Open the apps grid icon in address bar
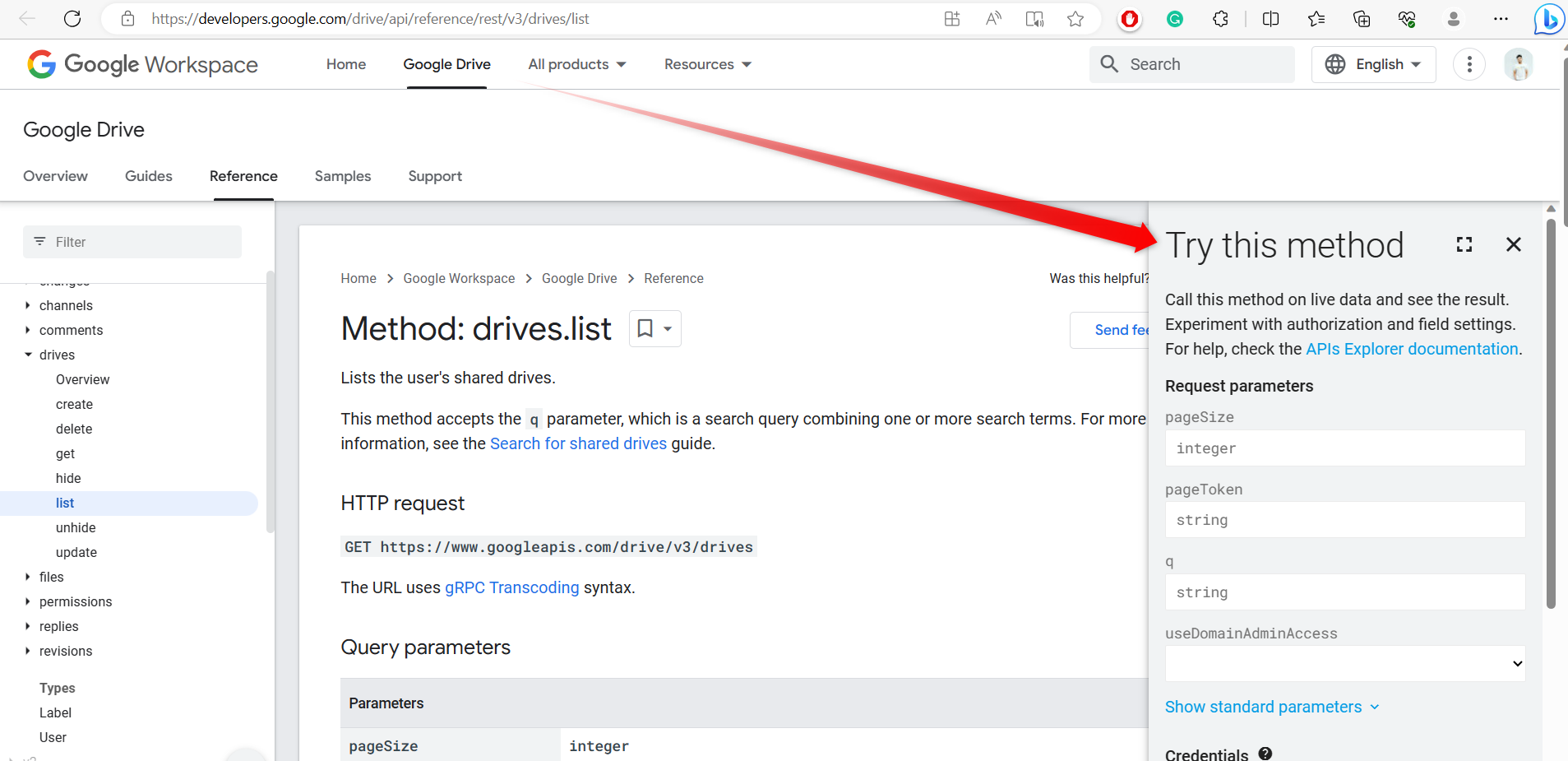The width and height of the screenshot is (1568, 761). (952, 19)
